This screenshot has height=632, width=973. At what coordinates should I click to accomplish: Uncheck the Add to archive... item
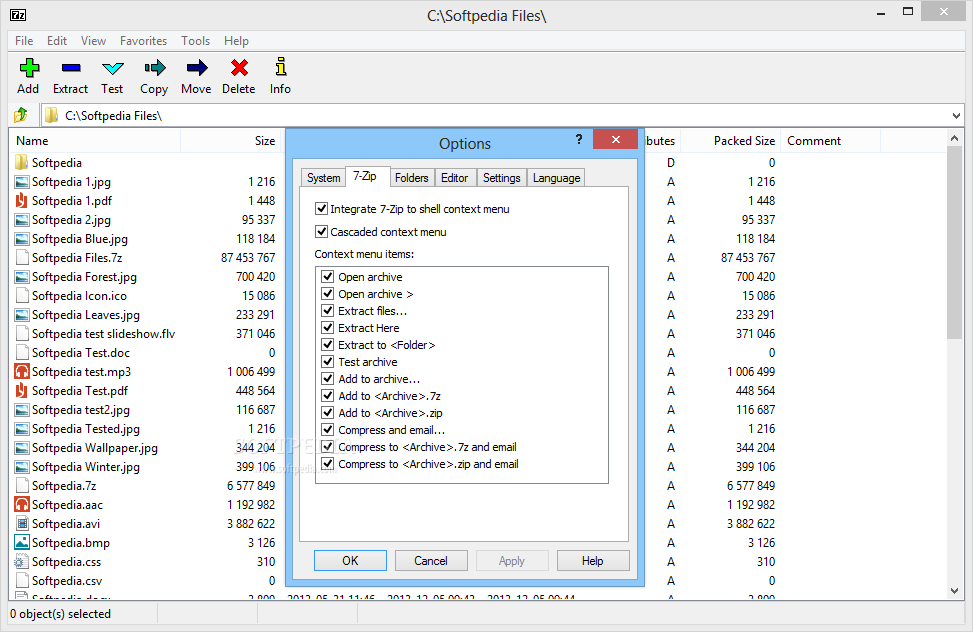[x=328, y=379]
